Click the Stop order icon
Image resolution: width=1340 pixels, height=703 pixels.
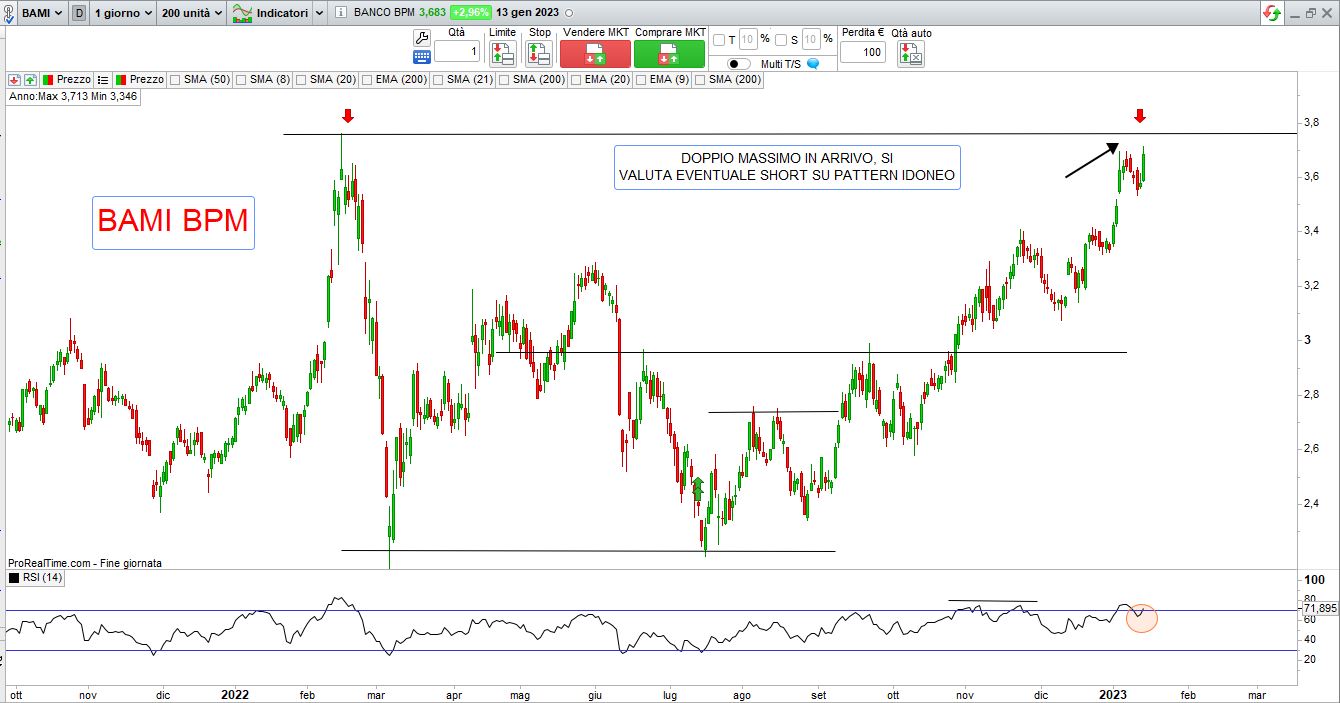click(x=539, y=54)
